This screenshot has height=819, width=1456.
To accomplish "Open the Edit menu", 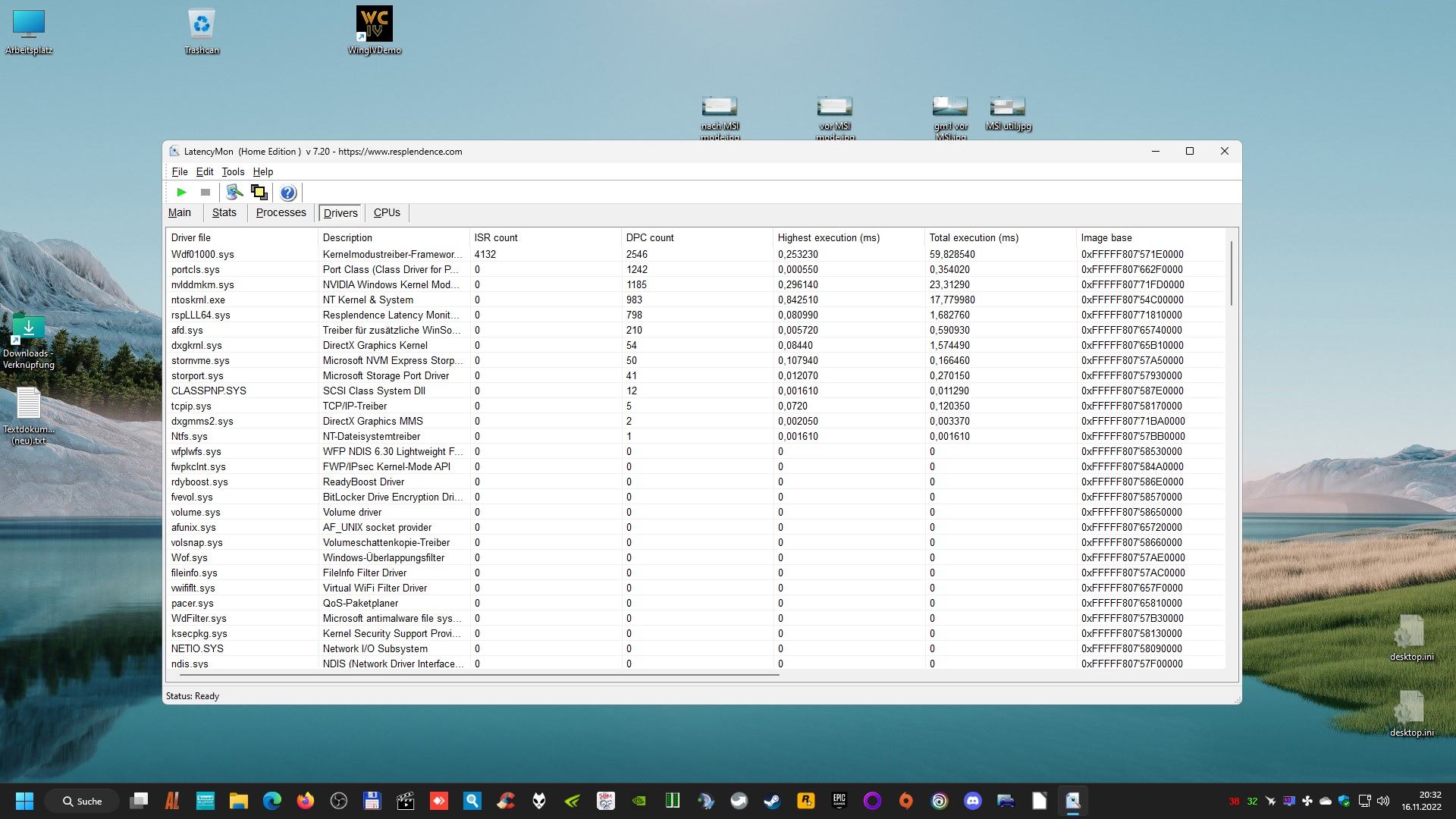I will pyautogui.click(x=205, y=172).
